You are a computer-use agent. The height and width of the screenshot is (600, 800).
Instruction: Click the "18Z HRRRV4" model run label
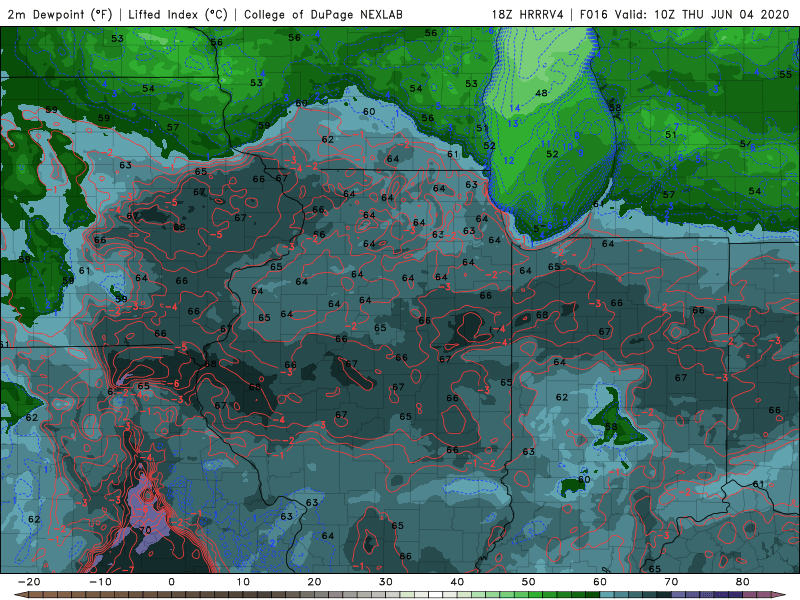coord(528,14)
